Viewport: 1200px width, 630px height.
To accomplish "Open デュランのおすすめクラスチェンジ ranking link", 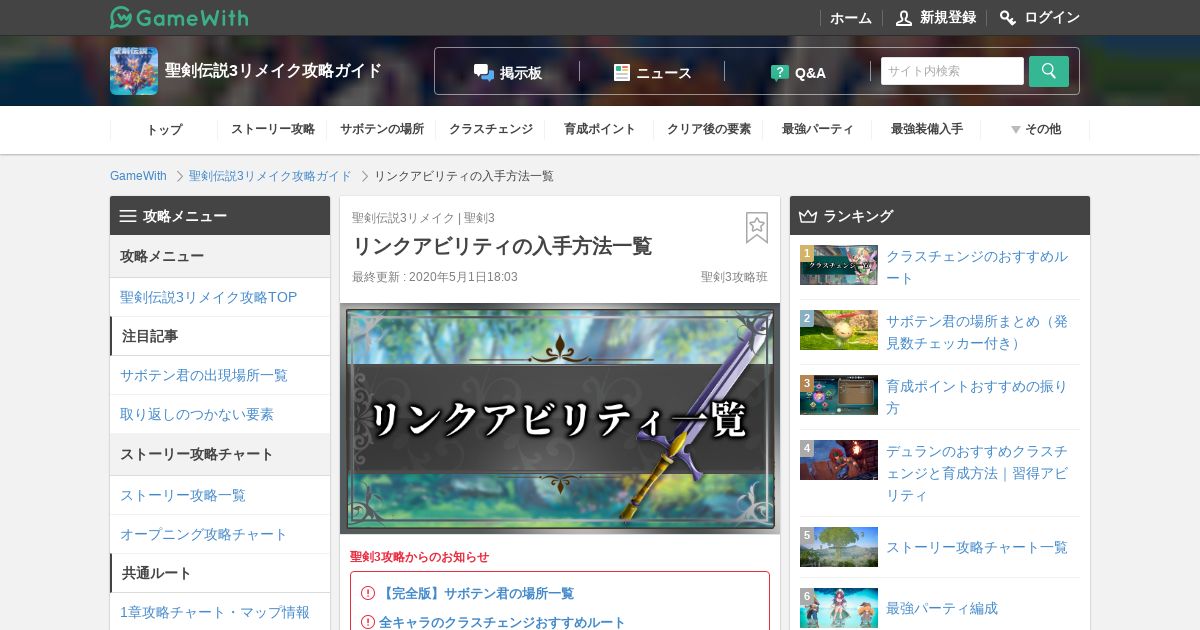I will coord(977,473).
